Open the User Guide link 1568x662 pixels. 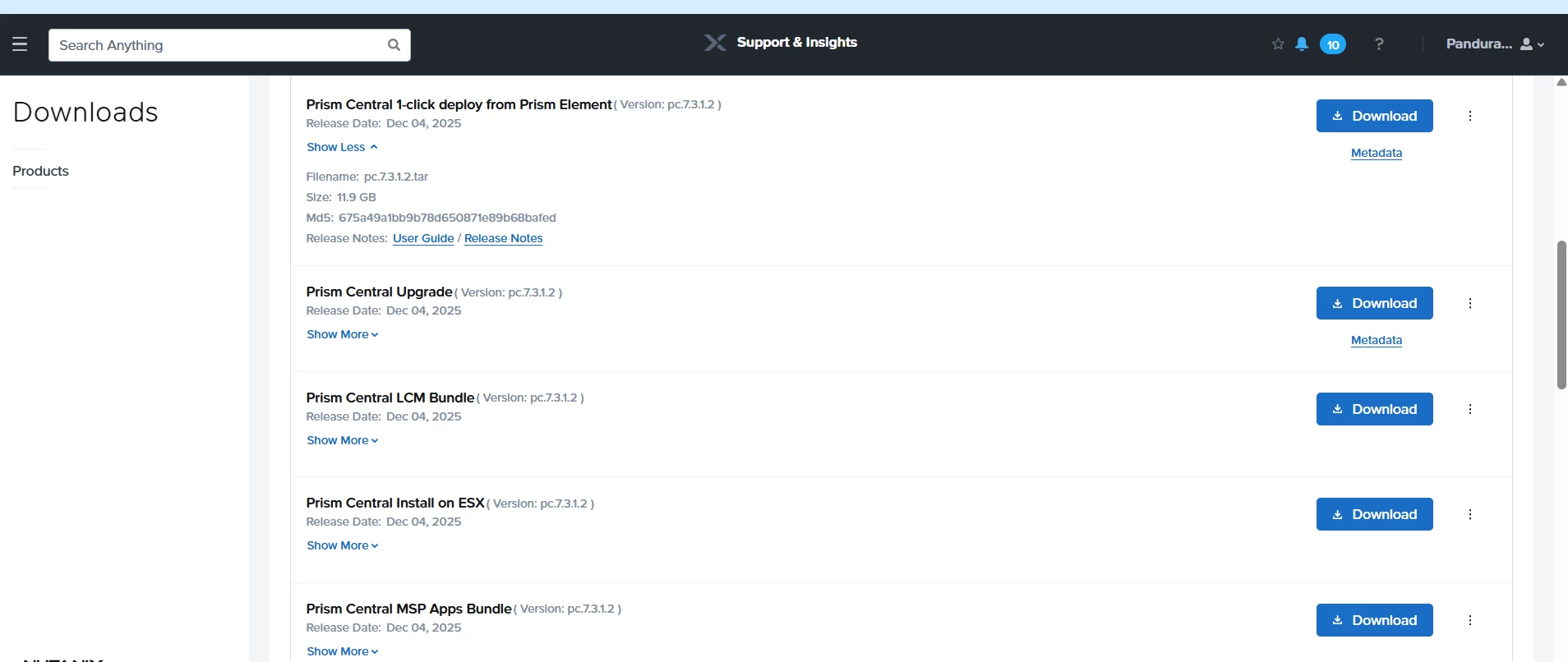point(423,238)
